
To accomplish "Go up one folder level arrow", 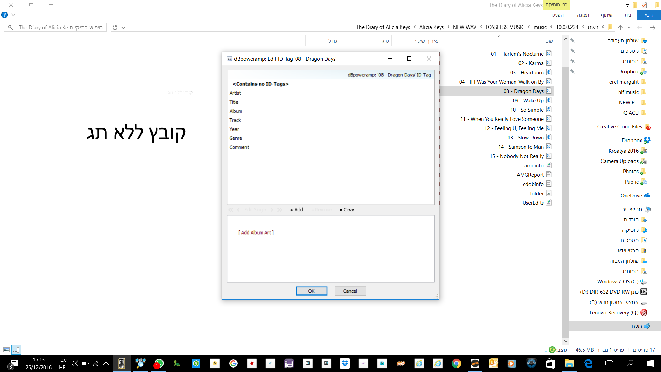I will (x=620, y=27).
